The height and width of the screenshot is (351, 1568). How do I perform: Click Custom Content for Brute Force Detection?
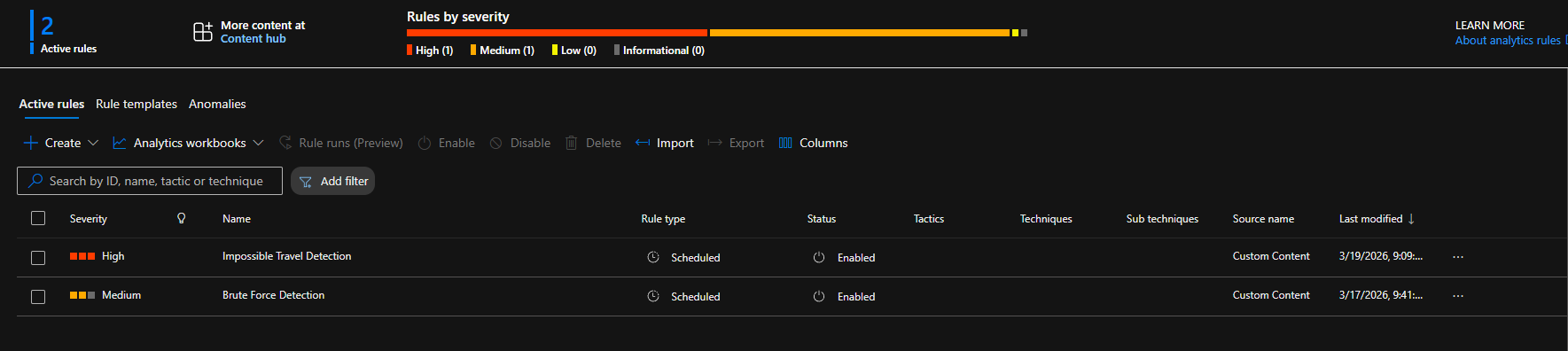tap(1271, 295)
